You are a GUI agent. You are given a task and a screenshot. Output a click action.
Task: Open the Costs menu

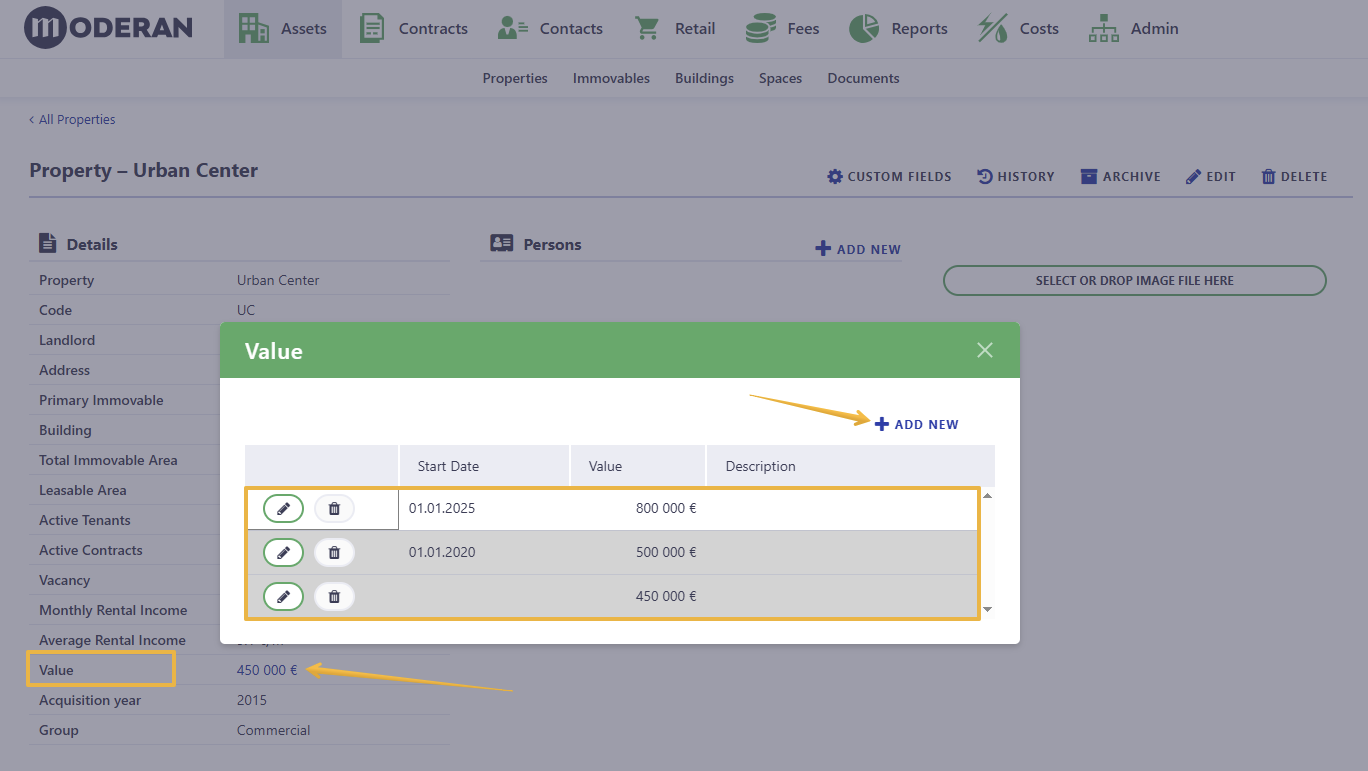pos(1018,29)
